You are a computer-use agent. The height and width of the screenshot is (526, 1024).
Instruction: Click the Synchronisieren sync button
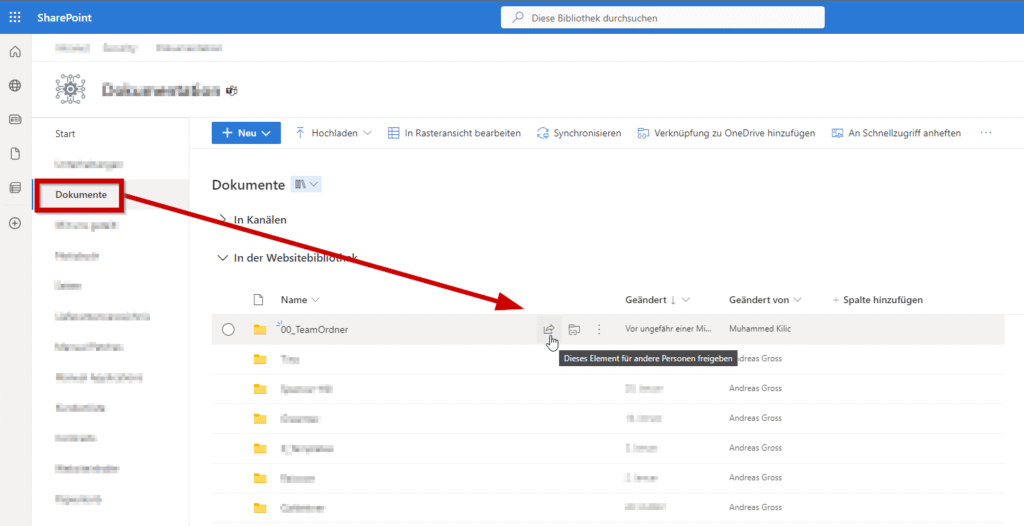(579, 133)
